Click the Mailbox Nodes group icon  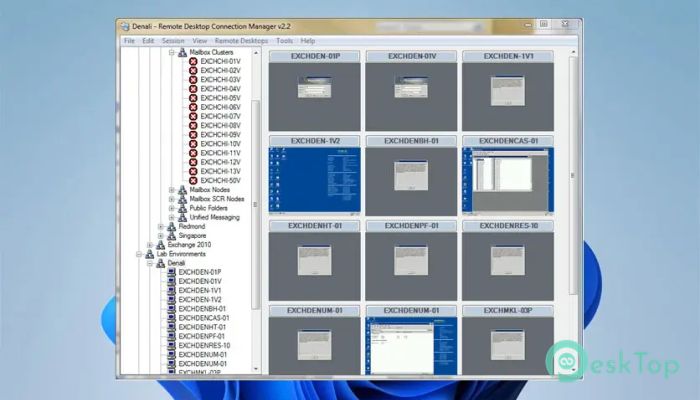pos(182,190)
